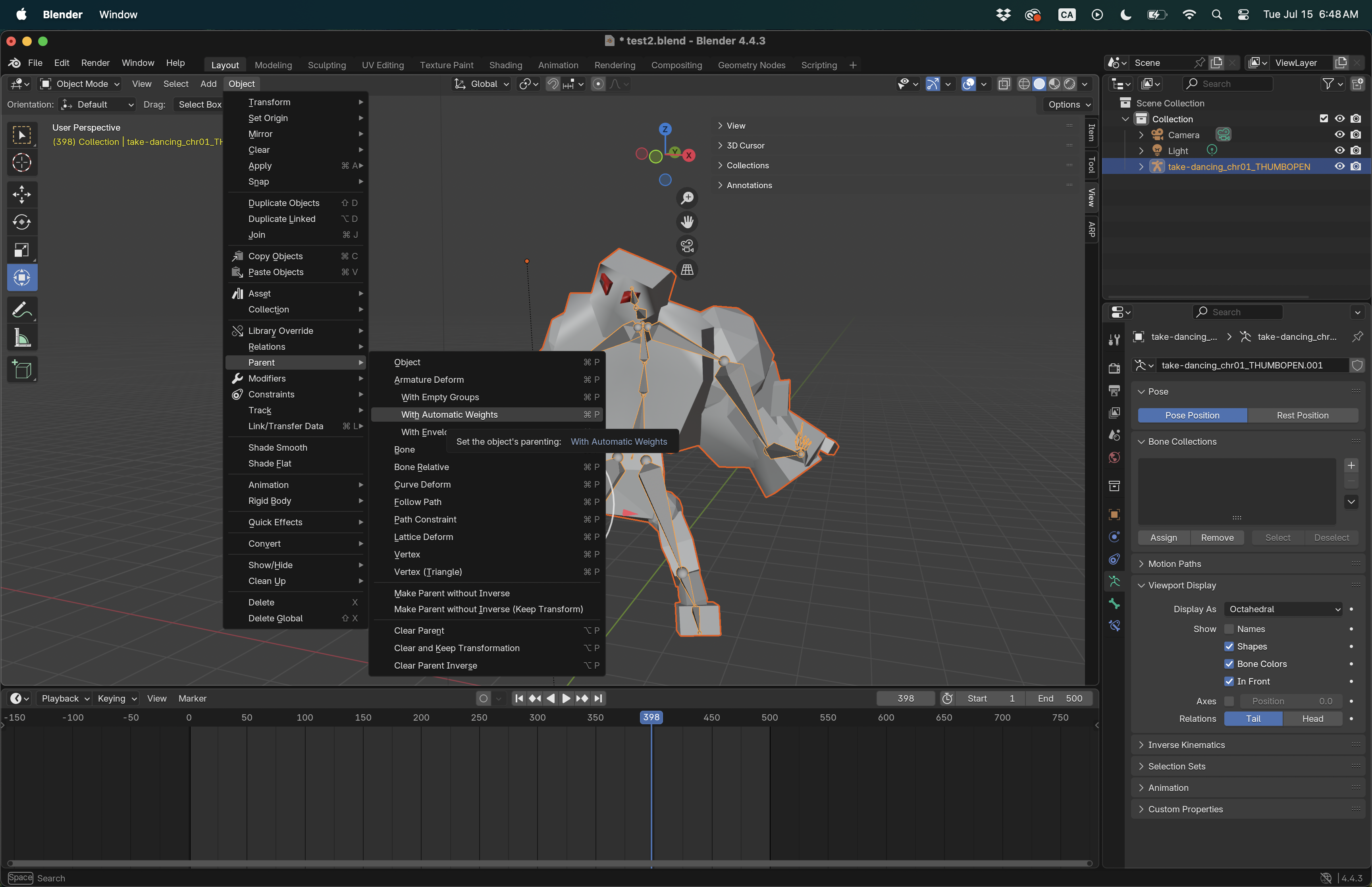
Task: Click the timeline play button
Action: [x=565, y=699]
